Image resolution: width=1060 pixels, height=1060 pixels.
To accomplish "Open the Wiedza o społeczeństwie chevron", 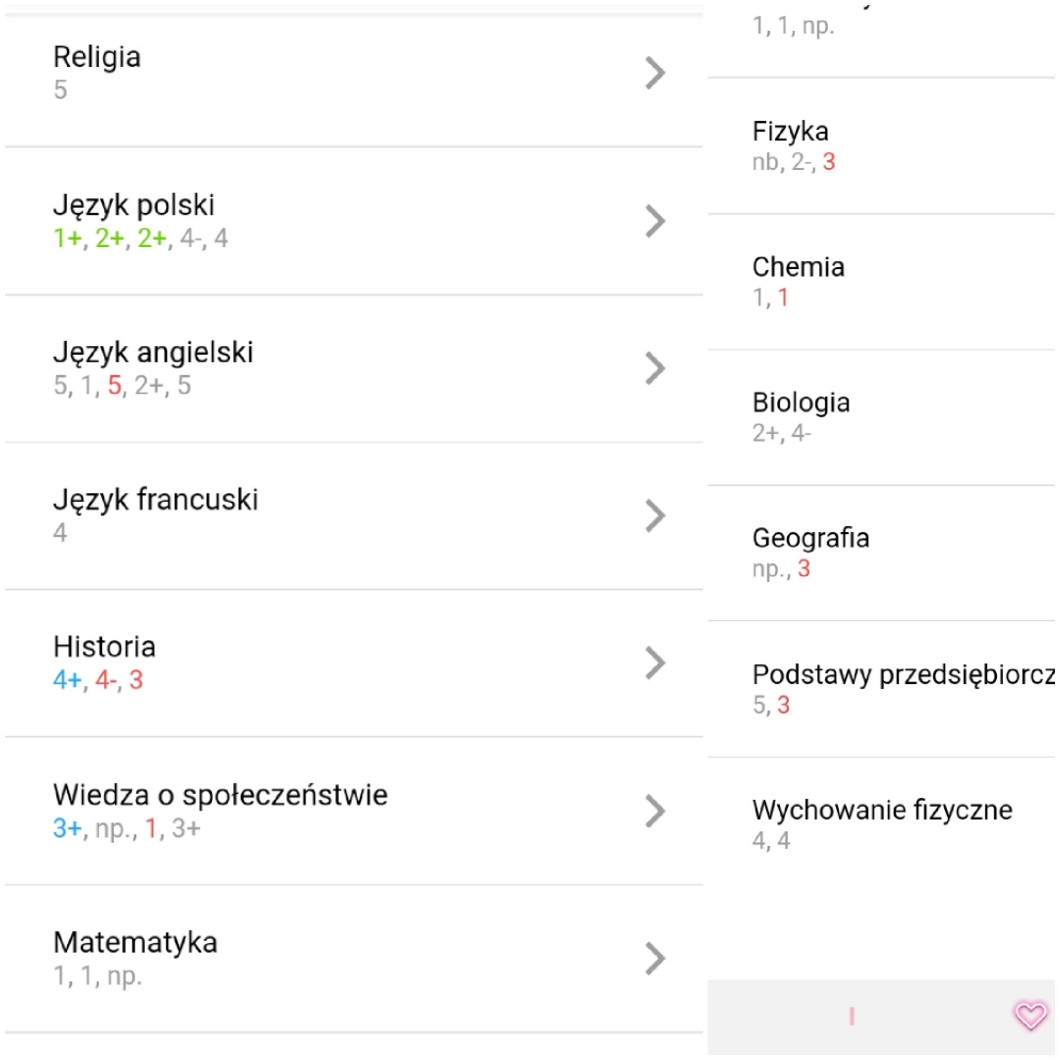I will pos(655,810).
